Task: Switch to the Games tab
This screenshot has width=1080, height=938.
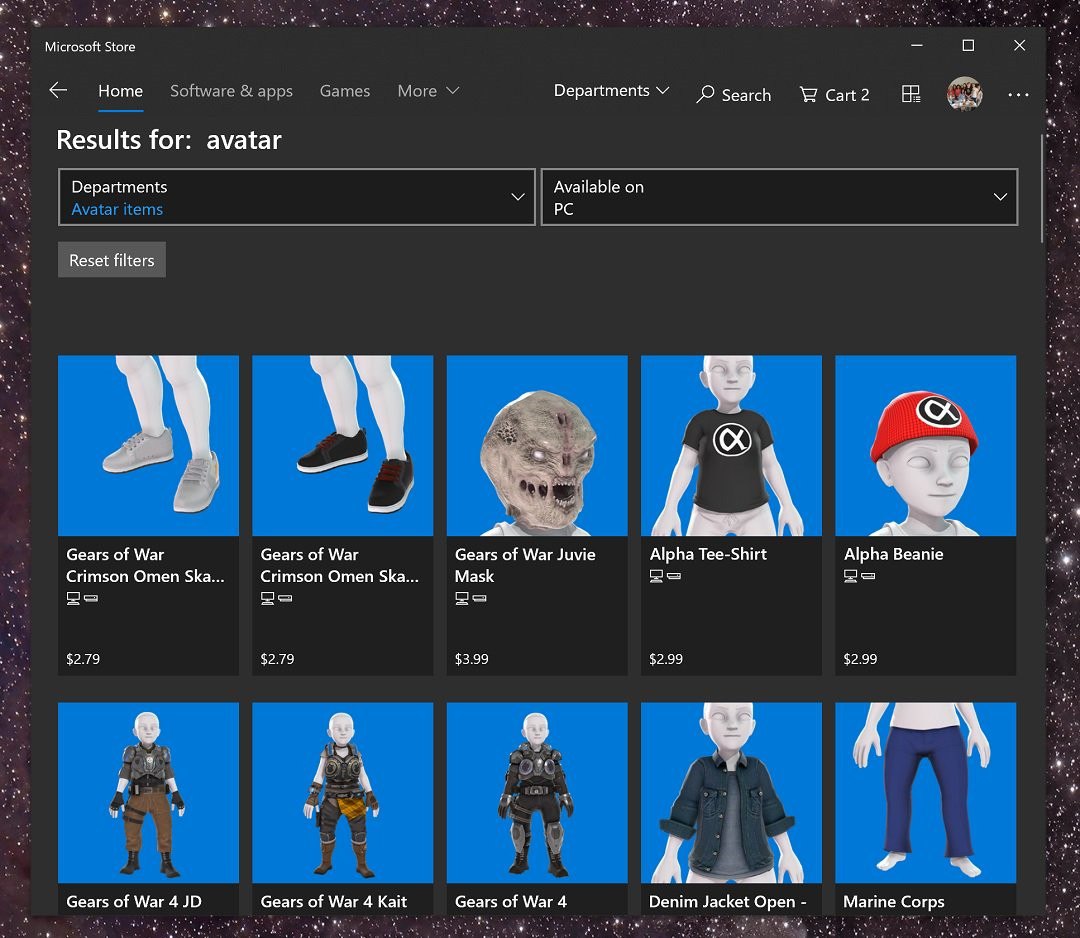Action: point(345,91)
